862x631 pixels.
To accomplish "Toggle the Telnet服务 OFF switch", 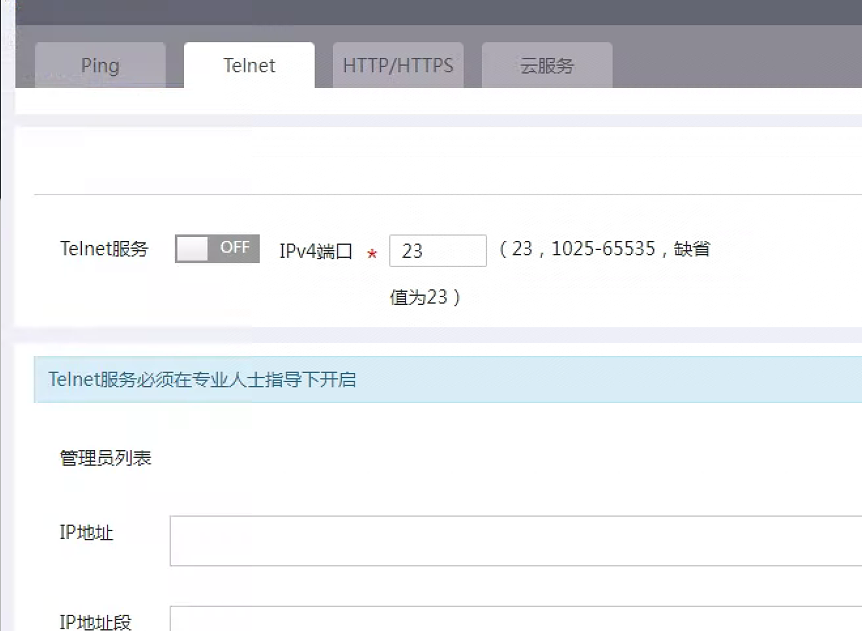I will (217, 248).
